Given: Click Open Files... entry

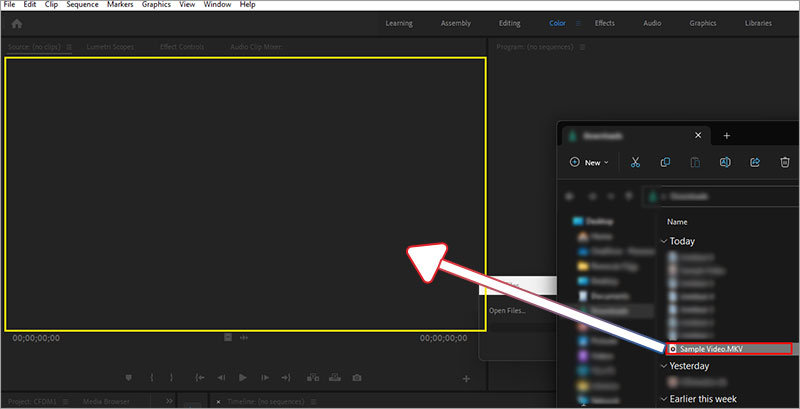Looking at the screenshot, I should point(507,311).
